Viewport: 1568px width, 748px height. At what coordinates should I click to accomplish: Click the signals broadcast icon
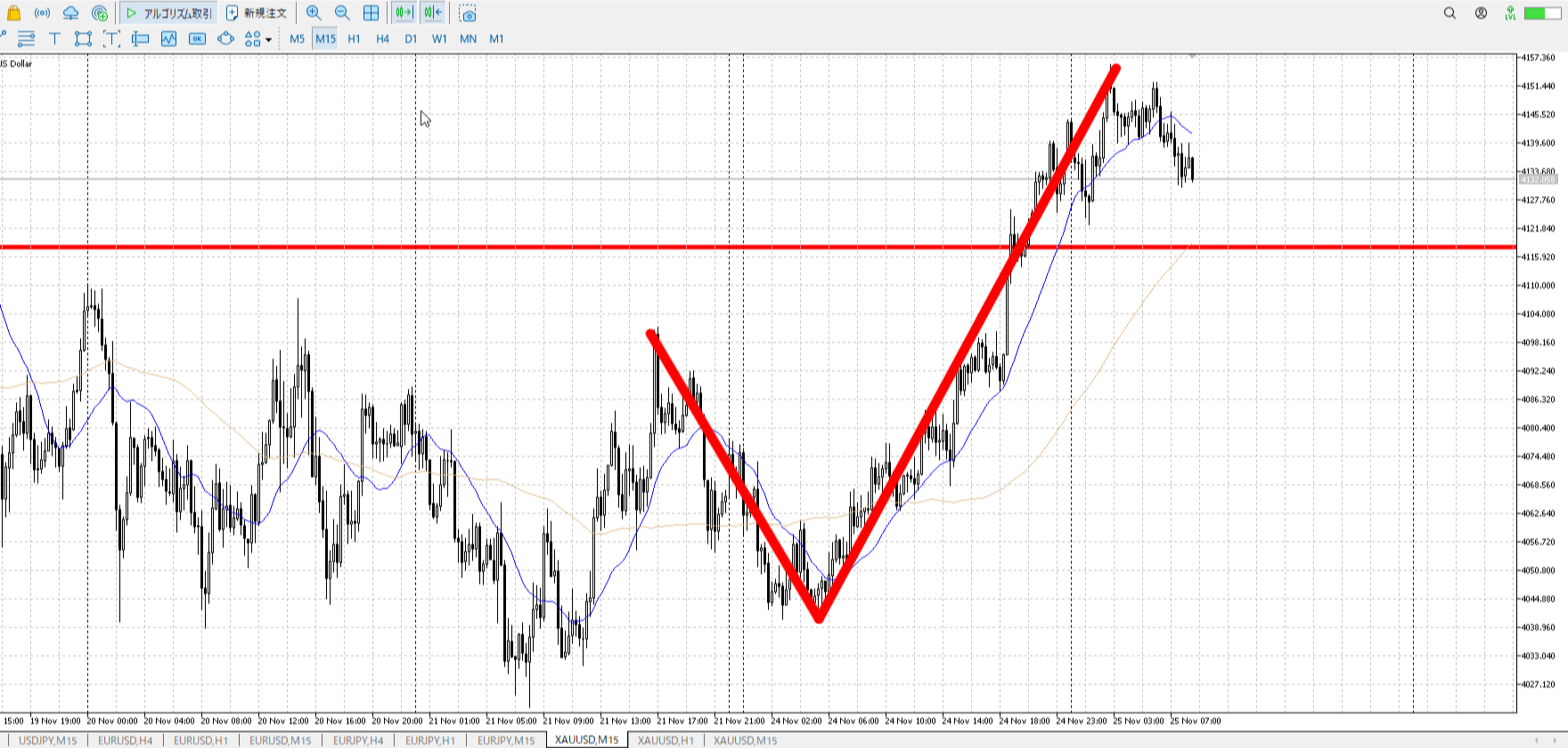(x=42, y=12)
